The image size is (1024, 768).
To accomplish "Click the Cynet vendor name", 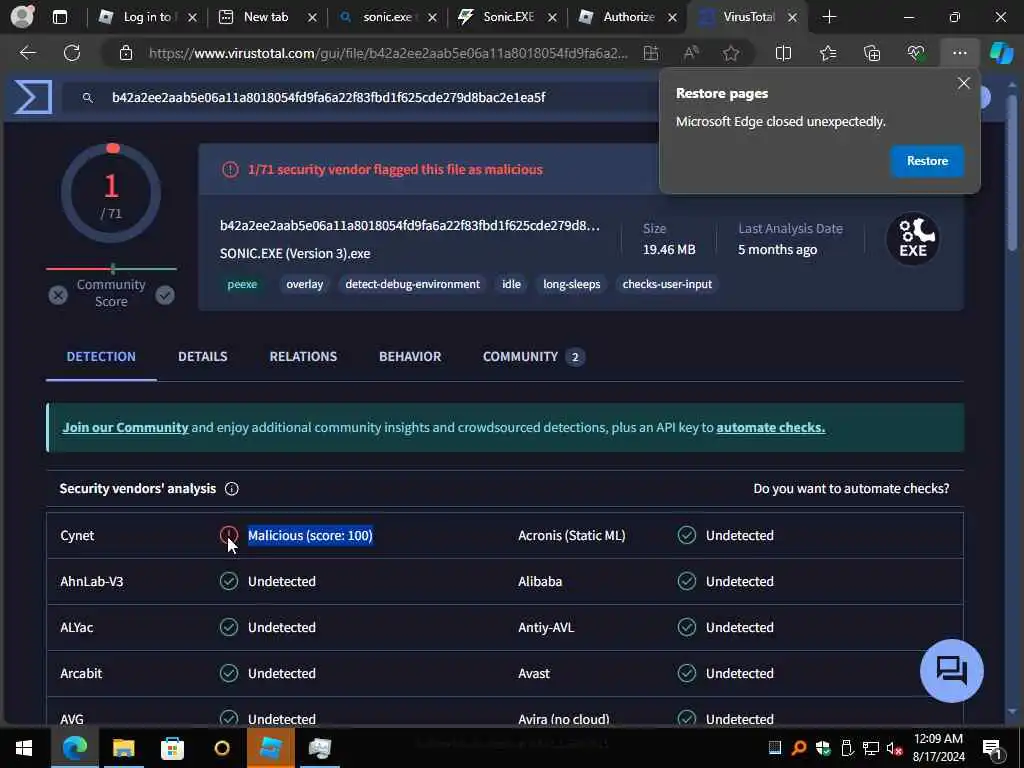I will coord(77,535).
